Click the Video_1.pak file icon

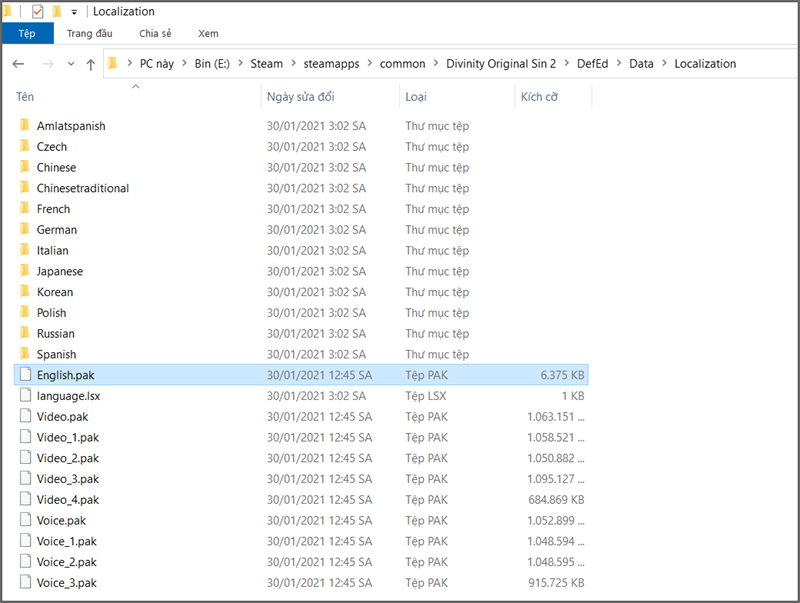(x=25, y=437)
